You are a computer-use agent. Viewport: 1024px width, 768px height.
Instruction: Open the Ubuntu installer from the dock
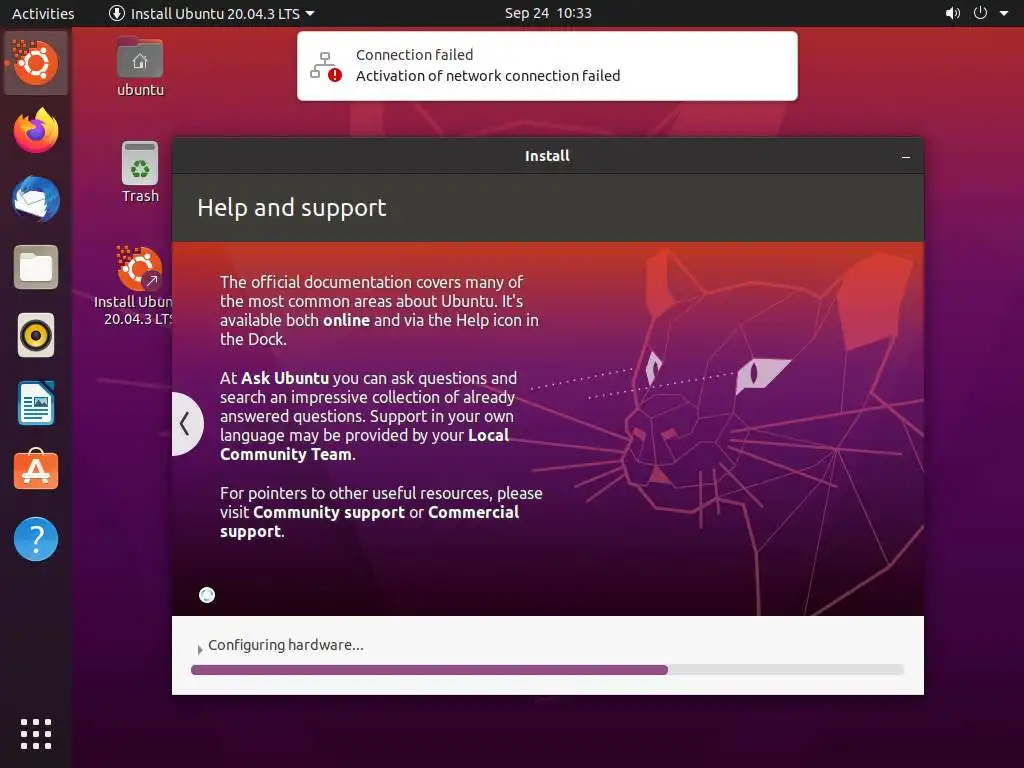(36, 63)
